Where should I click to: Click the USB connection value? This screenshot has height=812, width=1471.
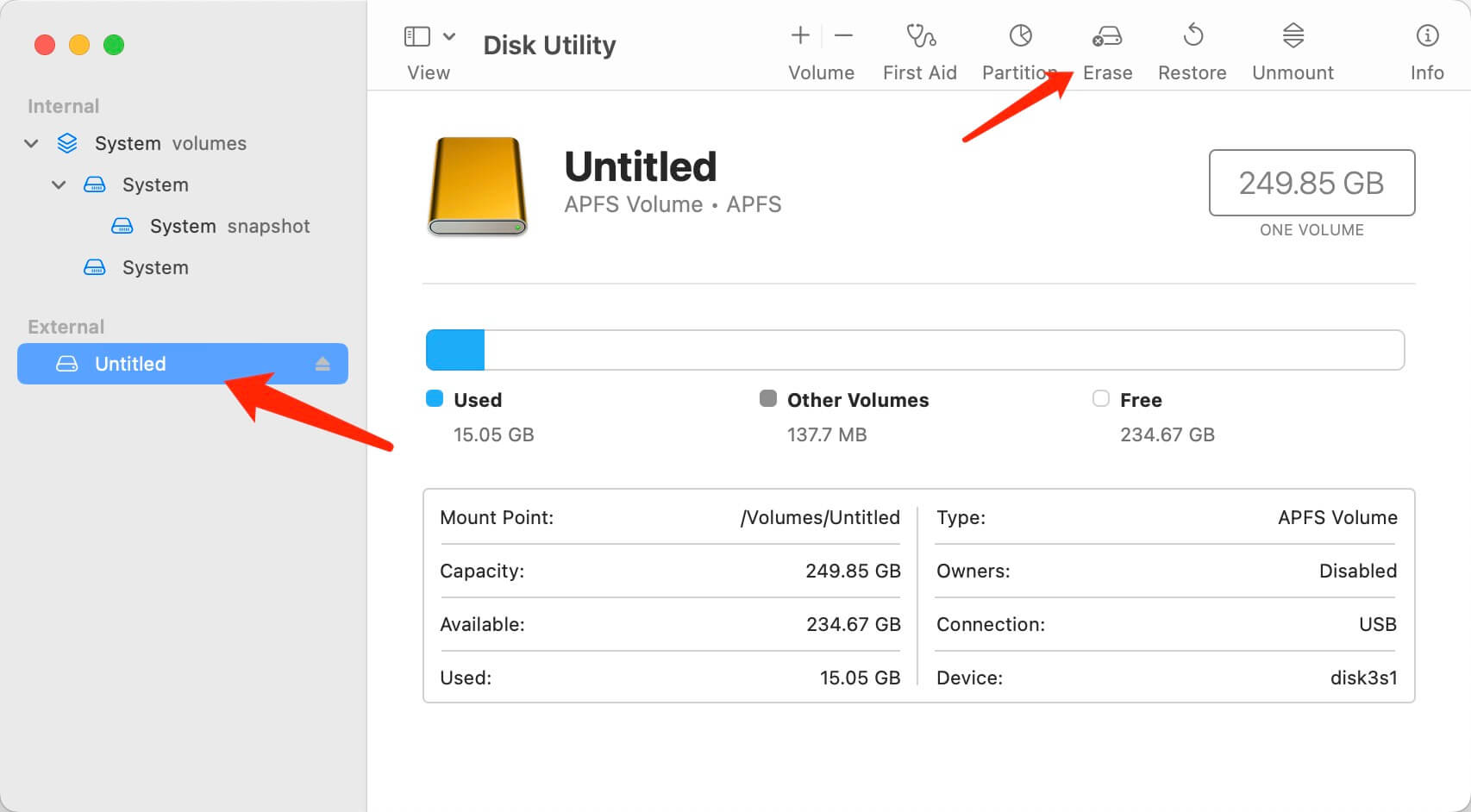click(x=1378, y=624)
